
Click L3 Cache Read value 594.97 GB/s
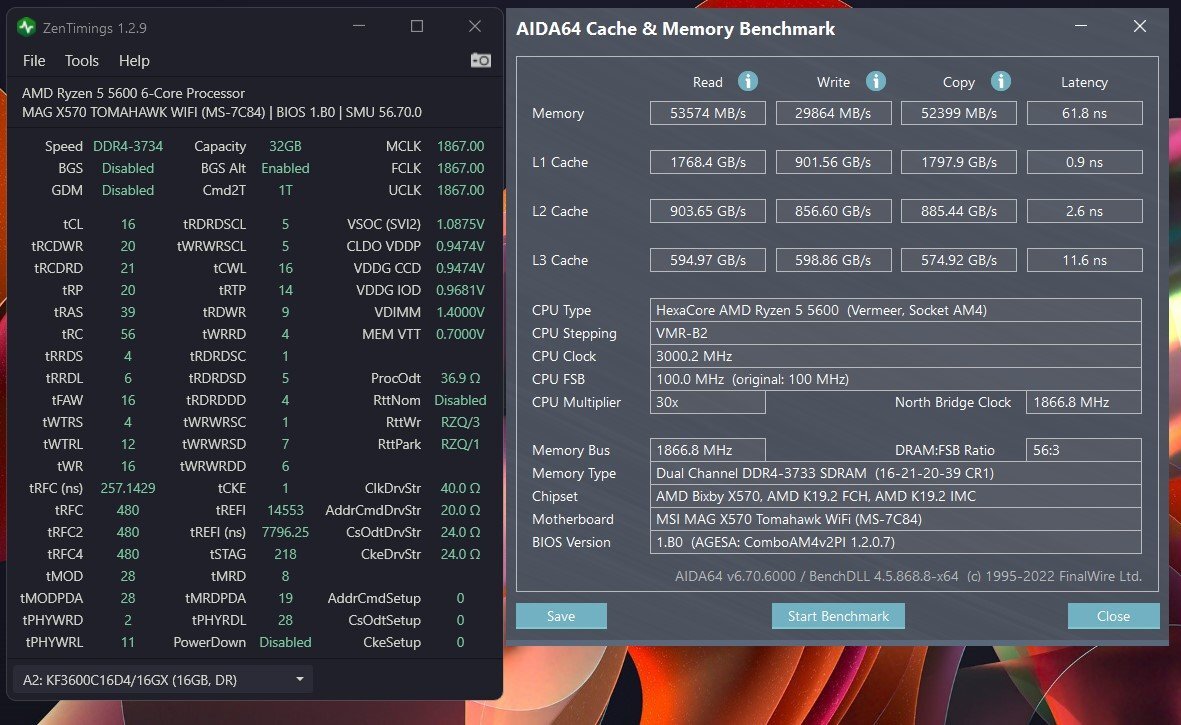point(708,260)
